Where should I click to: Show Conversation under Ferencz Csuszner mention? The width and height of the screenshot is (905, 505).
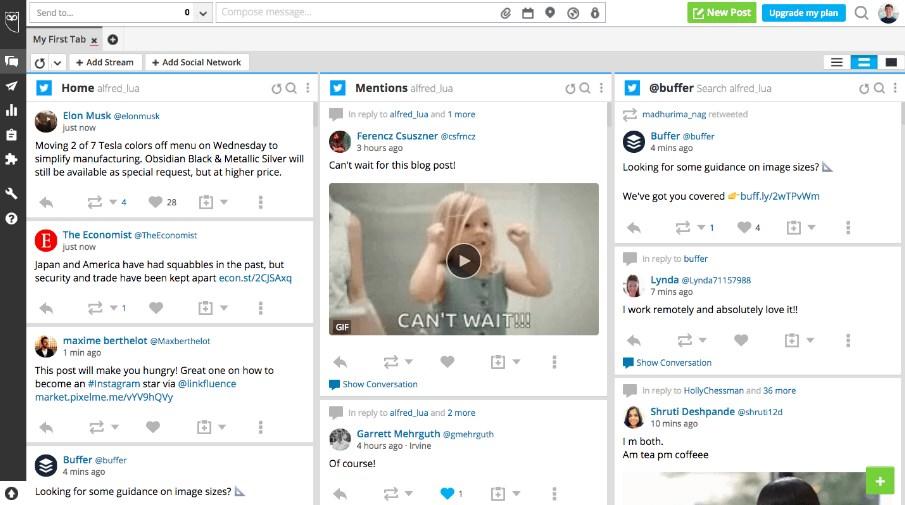point(380,384)
